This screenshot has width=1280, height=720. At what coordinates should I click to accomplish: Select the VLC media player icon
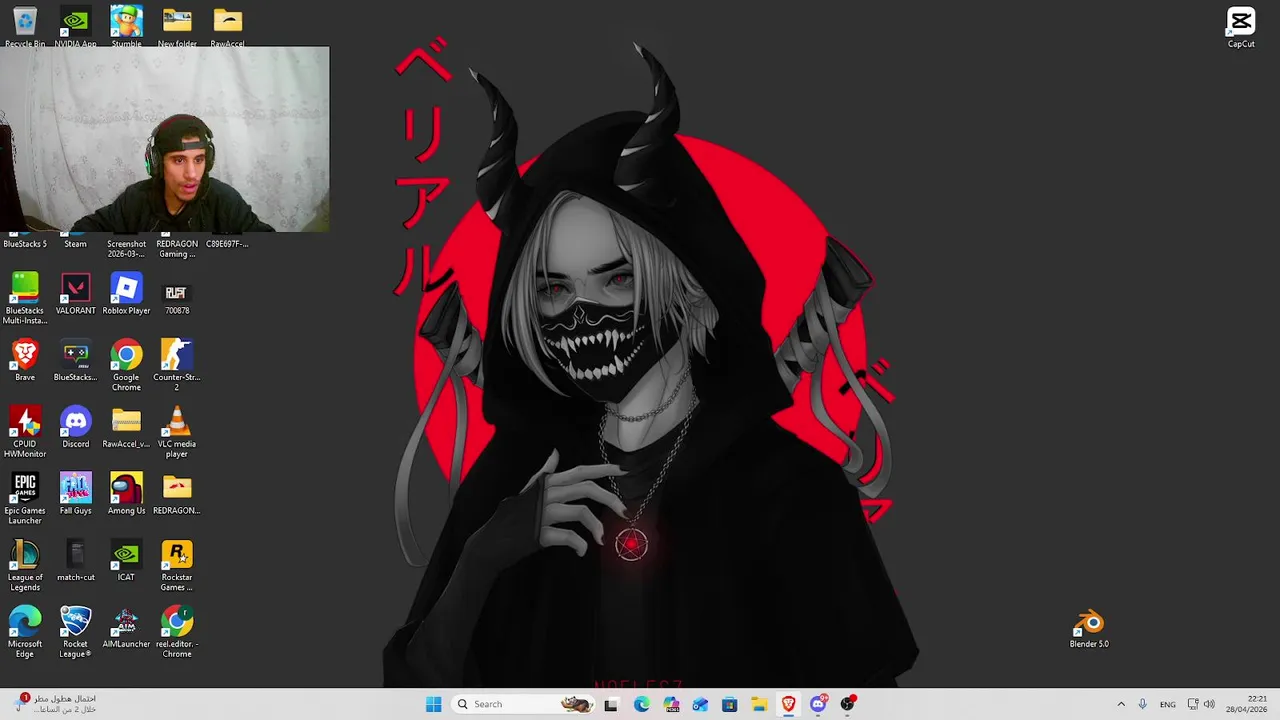tap(177, 432)
